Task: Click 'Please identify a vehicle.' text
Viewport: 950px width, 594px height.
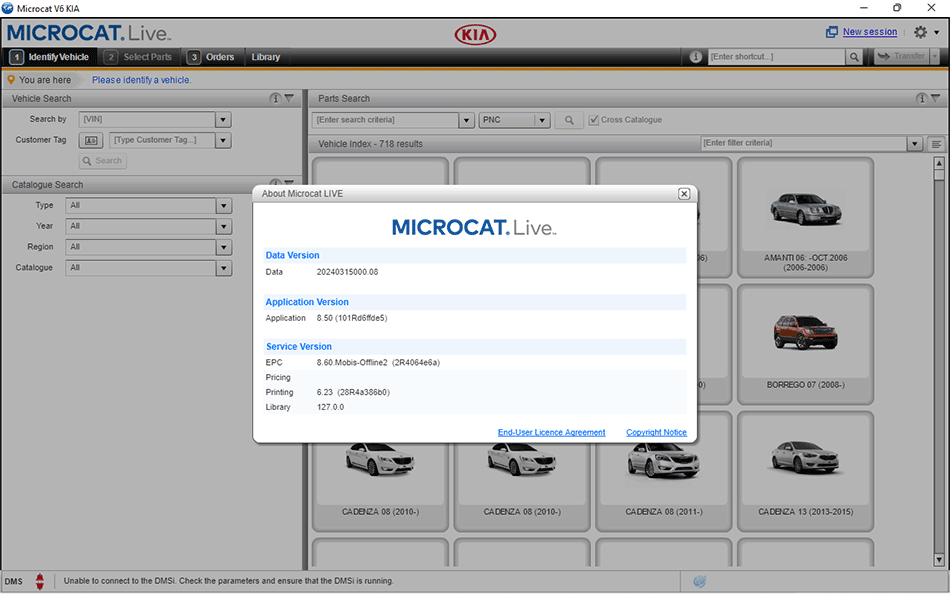Action: (x=142, y=80)
